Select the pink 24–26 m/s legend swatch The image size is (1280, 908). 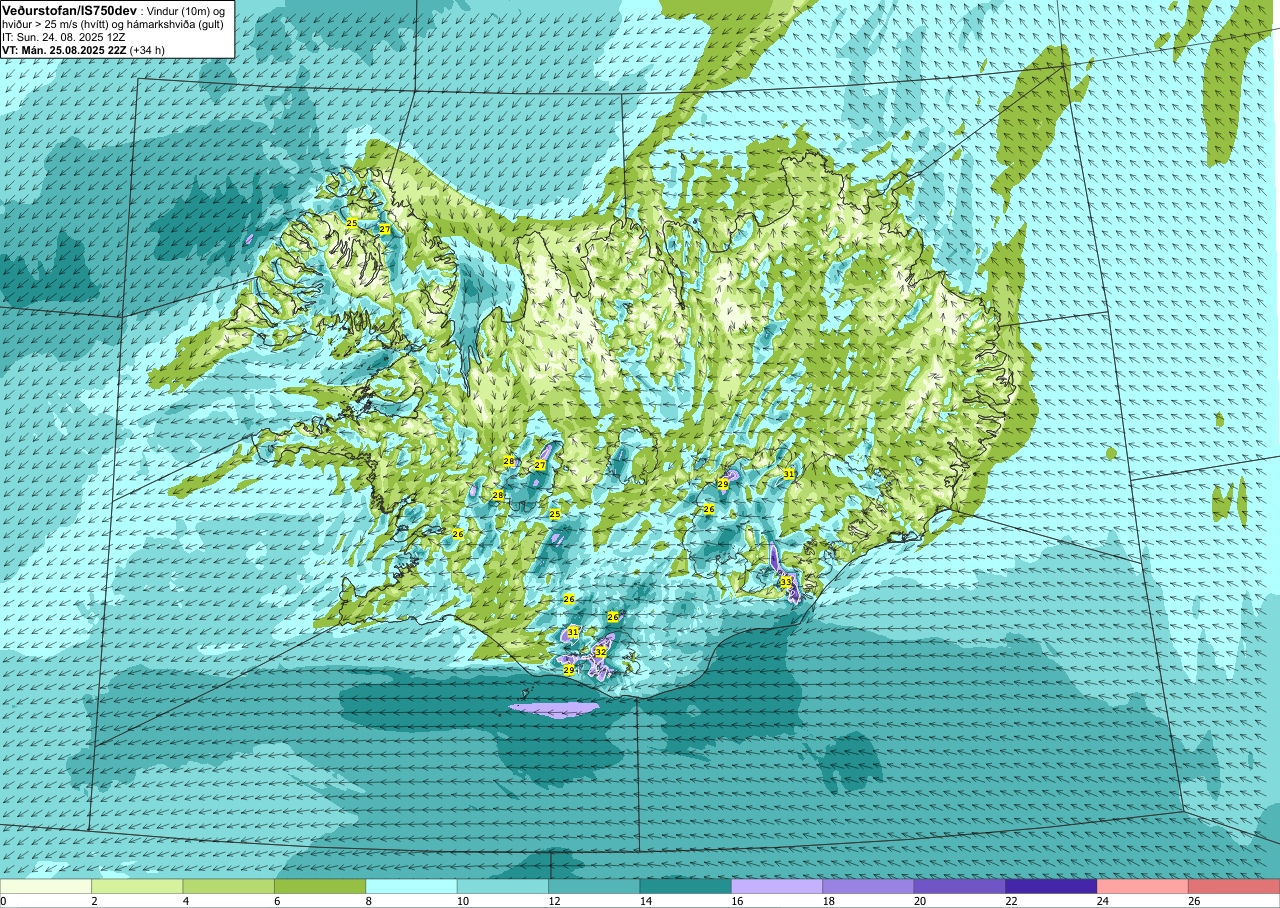[x=1142, y=887]
